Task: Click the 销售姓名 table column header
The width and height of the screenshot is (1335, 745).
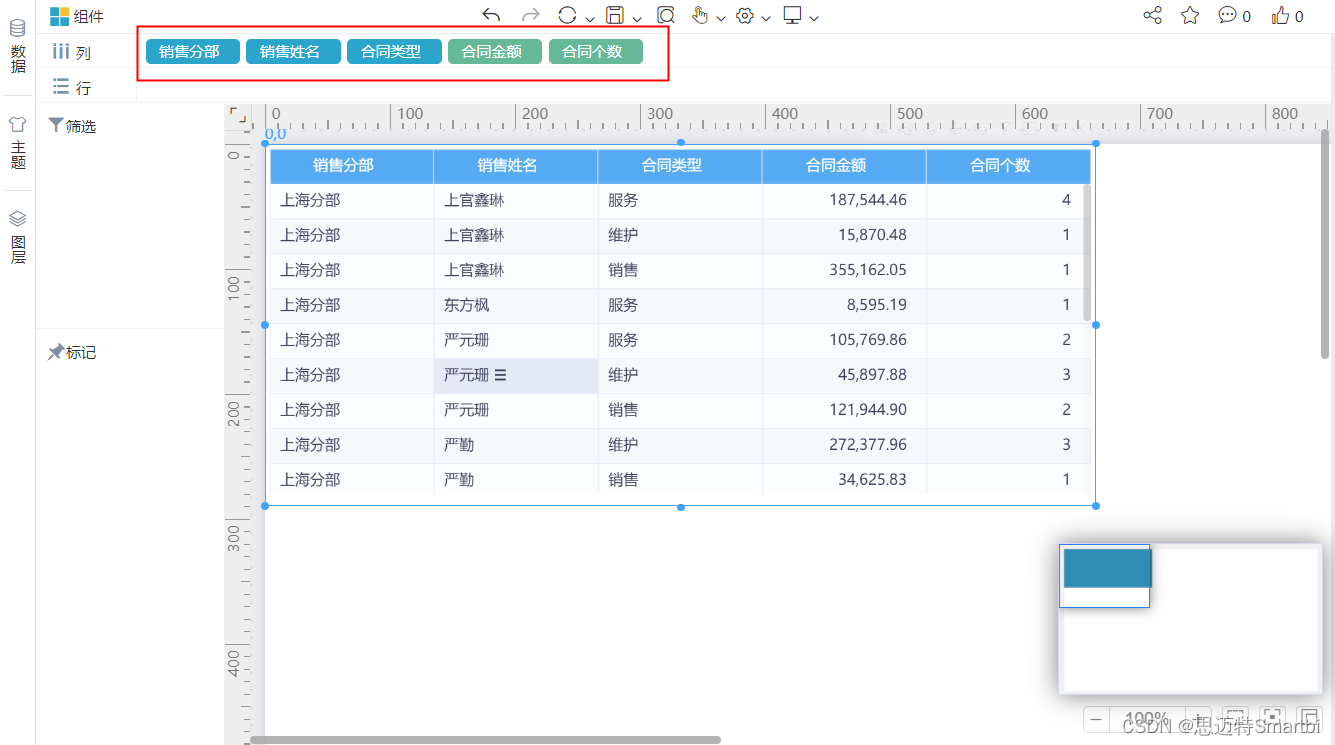Action: tap(516, 166)
